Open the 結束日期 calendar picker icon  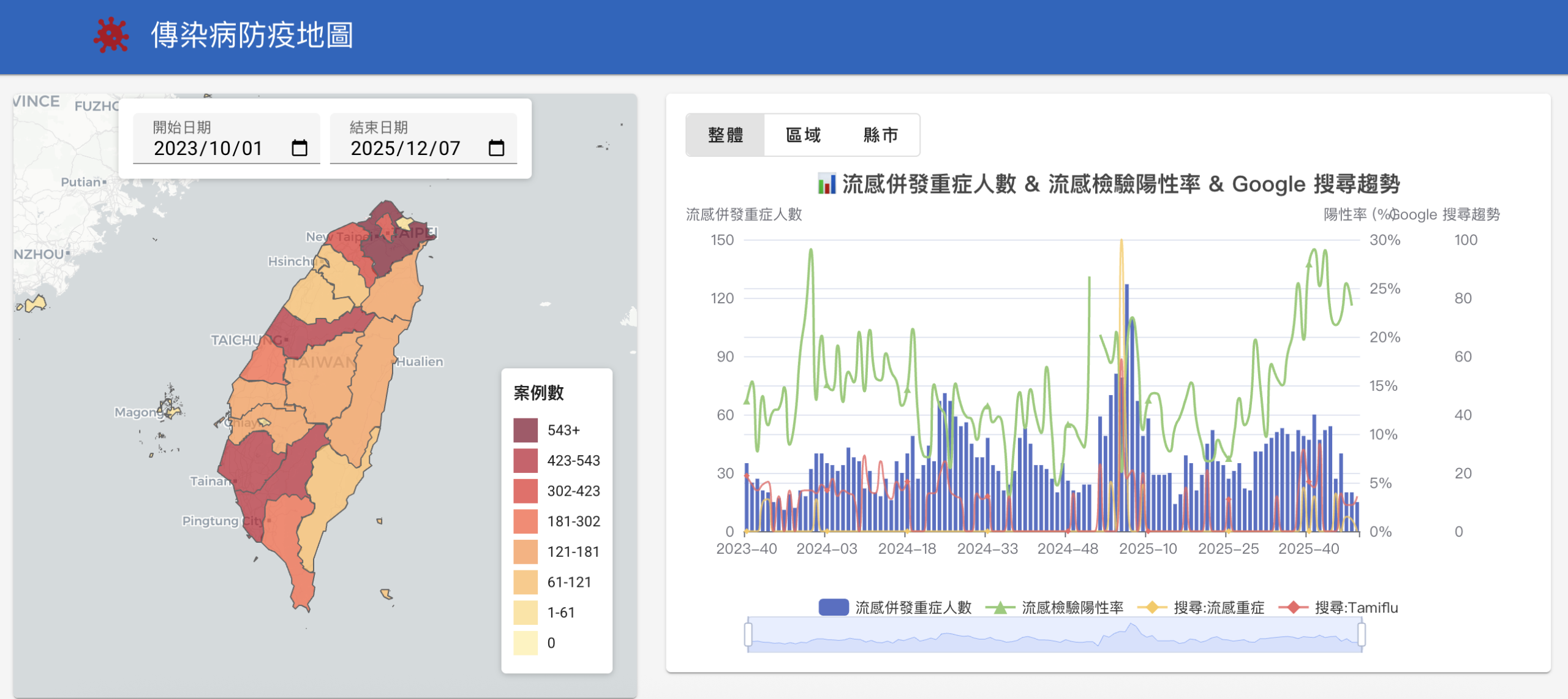(x=496, y=148)
